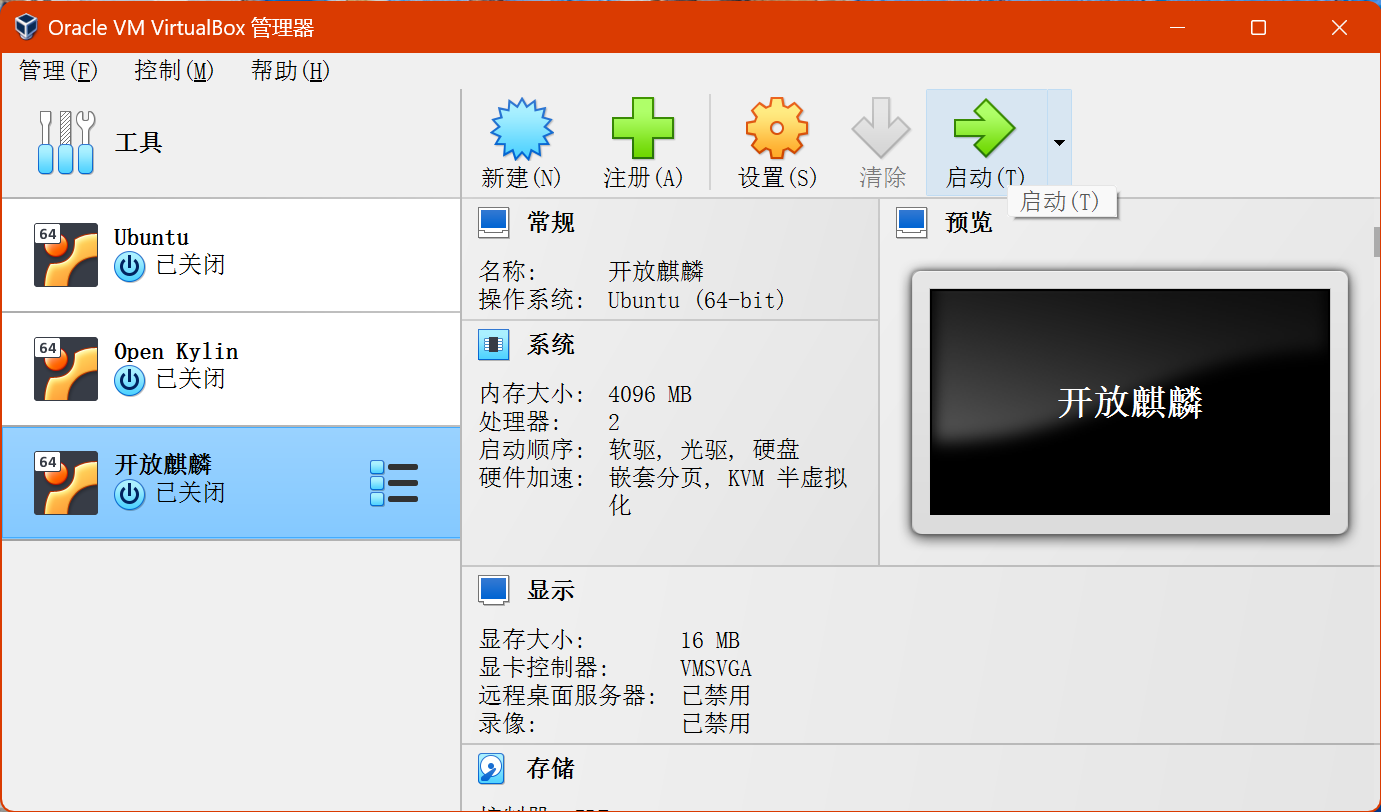Expand the dropdown arrow beside 启动(T)
Screen dimensions: 1381x812
[x=1059, y=143]
